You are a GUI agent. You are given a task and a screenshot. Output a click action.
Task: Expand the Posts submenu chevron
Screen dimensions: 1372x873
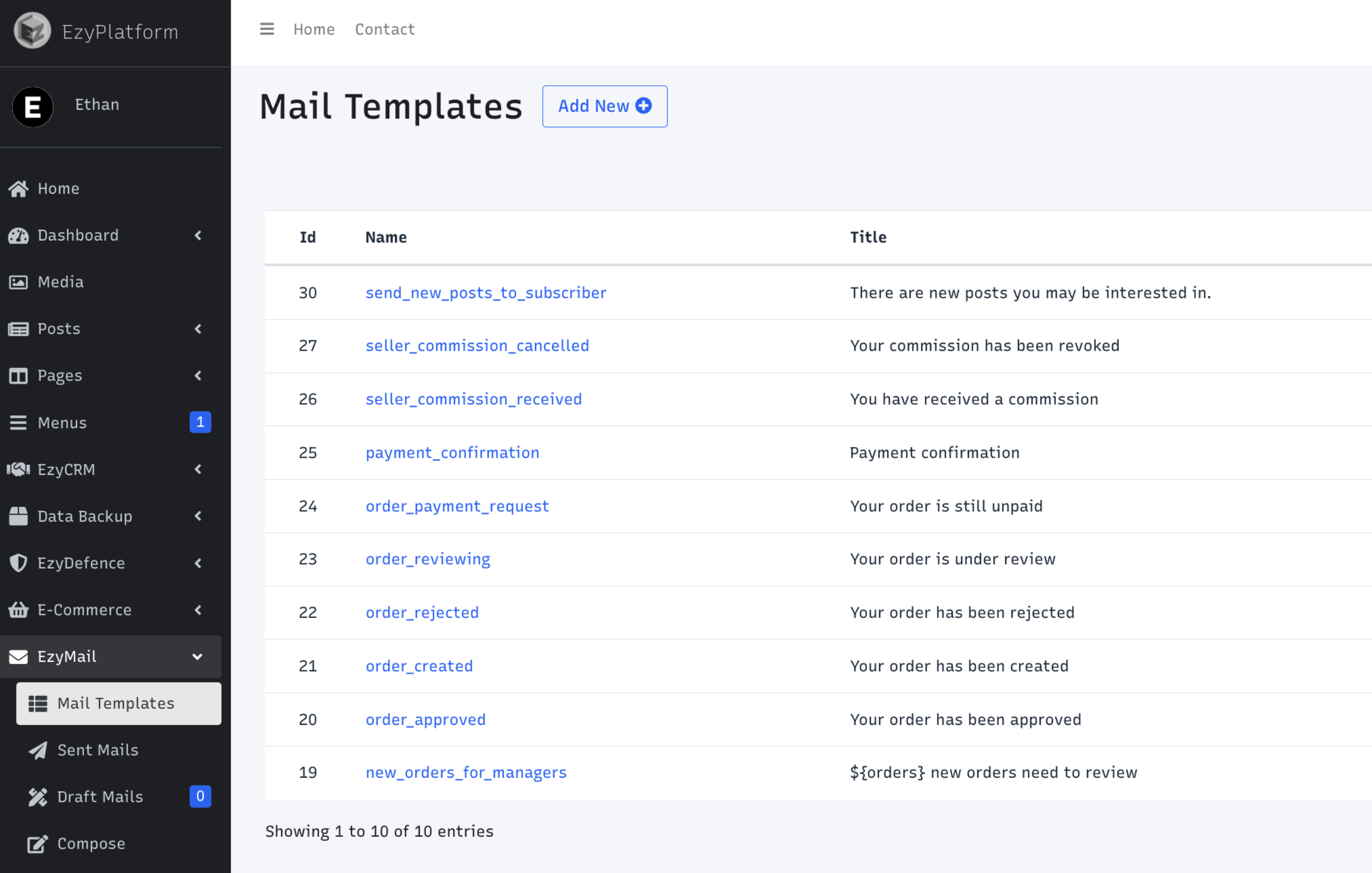pos(198,329)
